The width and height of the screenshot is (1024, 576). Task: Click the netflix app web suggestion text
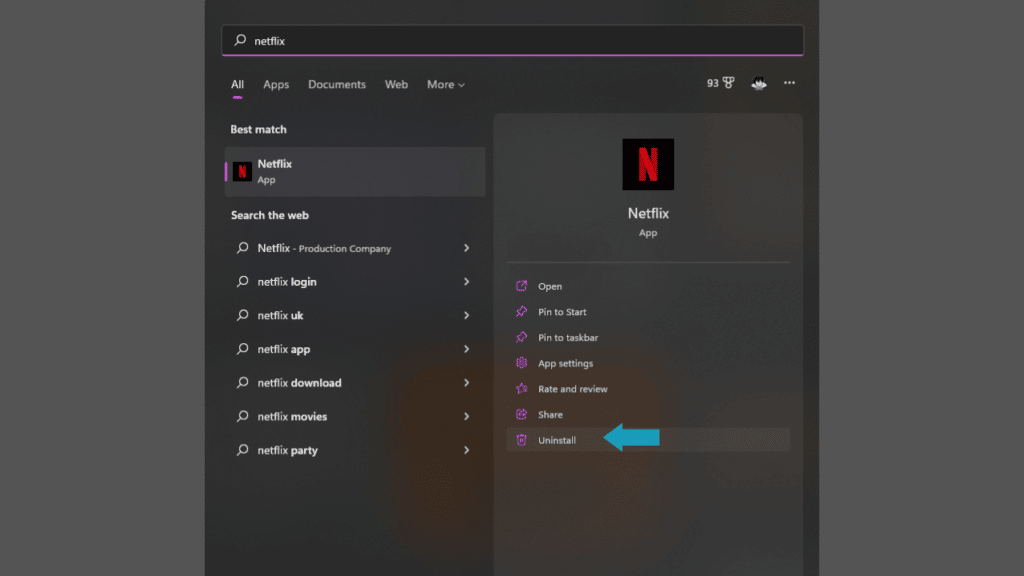tap(283, 349)
